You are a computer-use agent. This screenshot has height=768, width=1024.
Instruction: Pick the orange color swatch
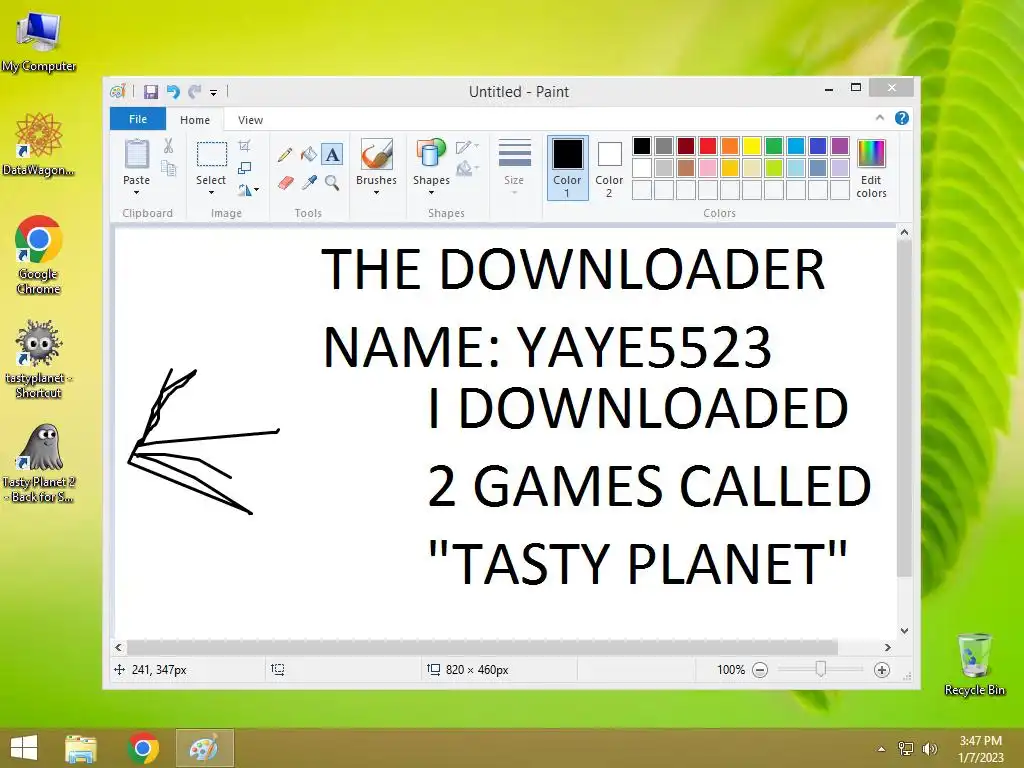click(x=730, y=146)
